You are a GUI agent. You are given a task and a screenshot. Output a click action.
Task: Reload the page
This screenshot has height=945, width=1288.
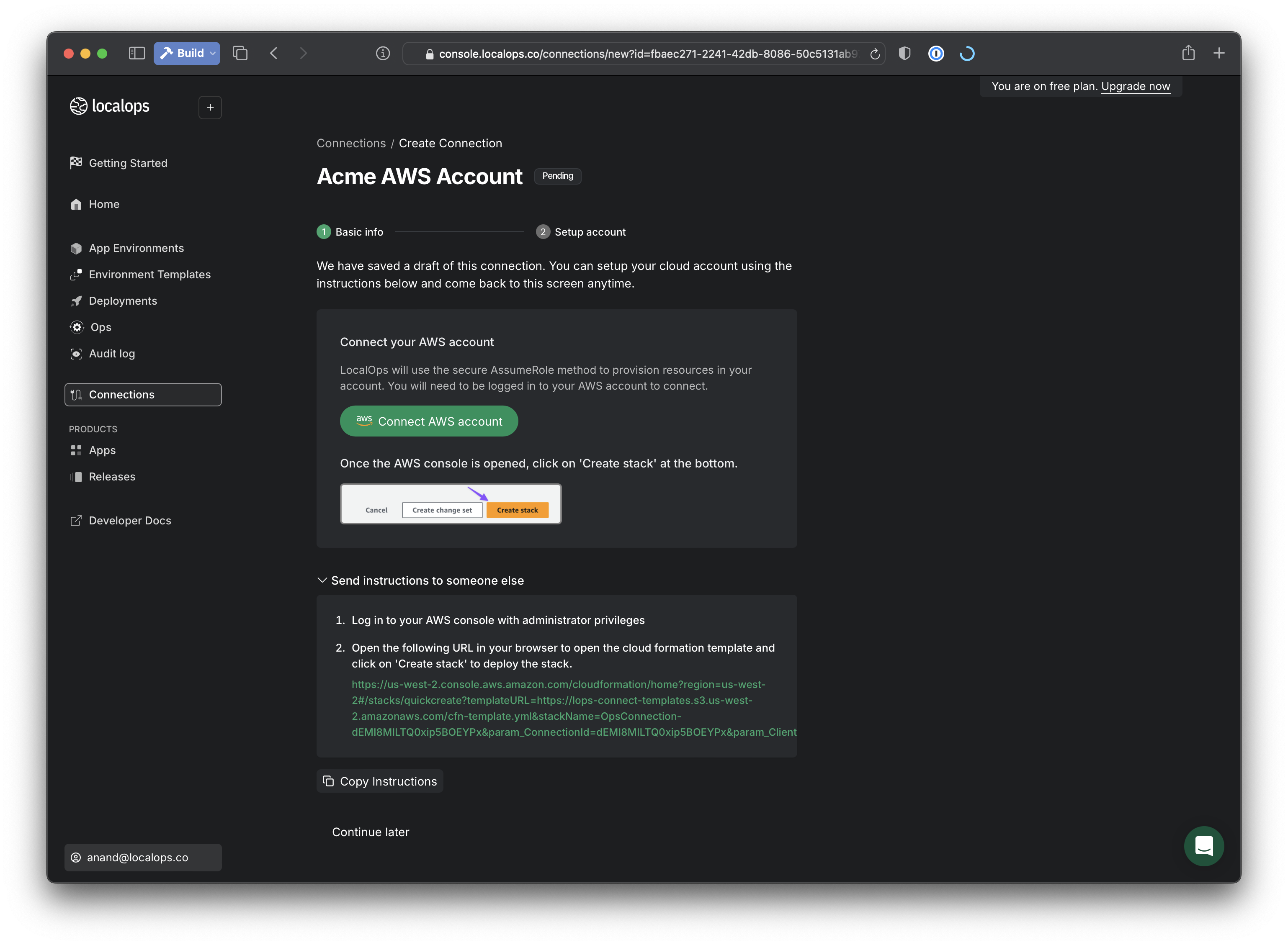874,54
